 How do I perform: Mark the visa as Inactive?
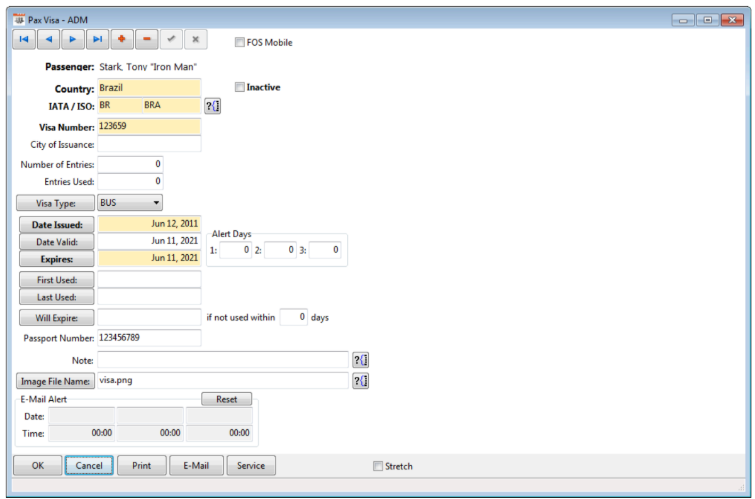tap(240, 87)
